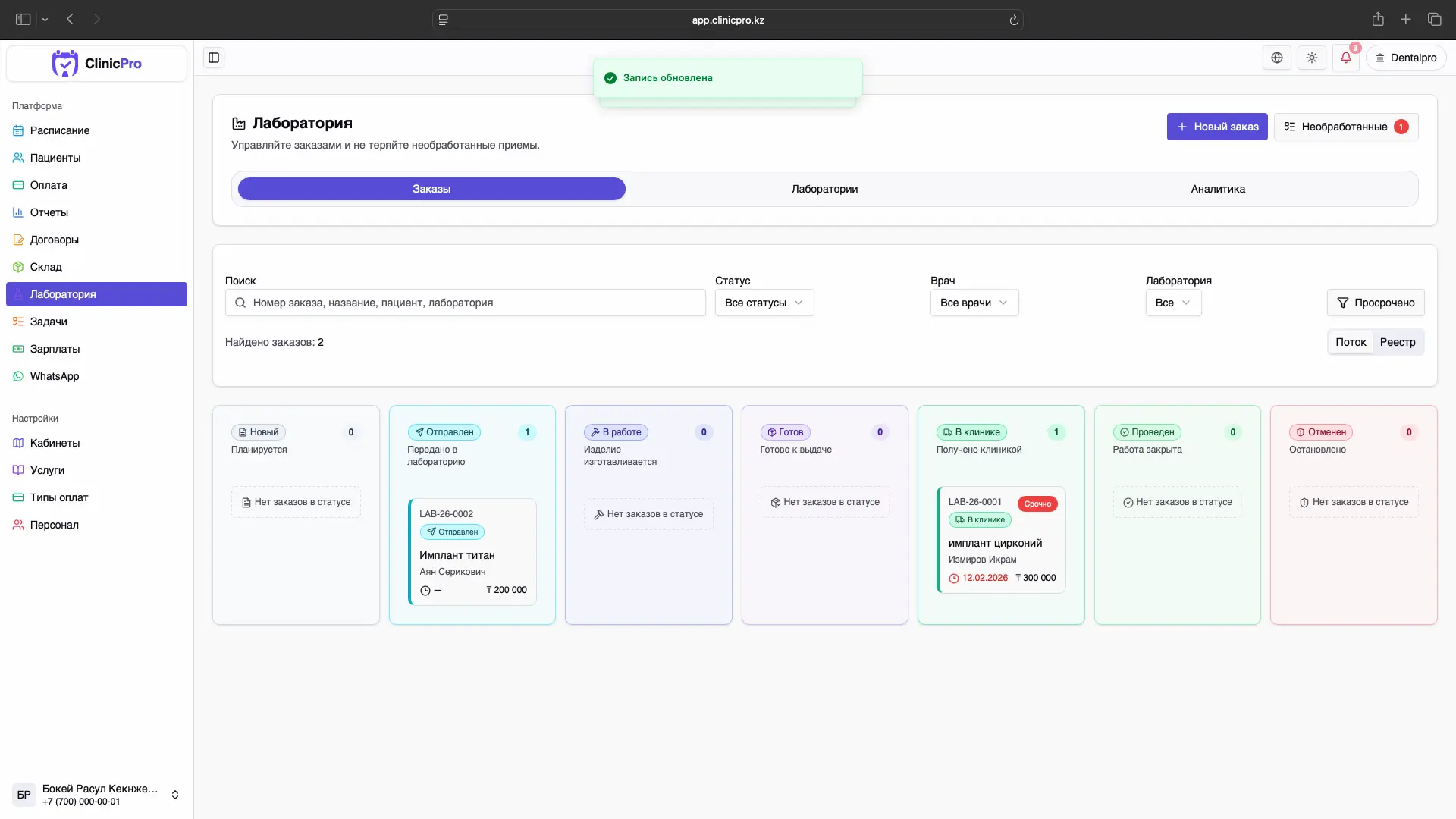Expand the Все врачи dropdown
This screenshot has width=1456, height=819.
[974, 303]
